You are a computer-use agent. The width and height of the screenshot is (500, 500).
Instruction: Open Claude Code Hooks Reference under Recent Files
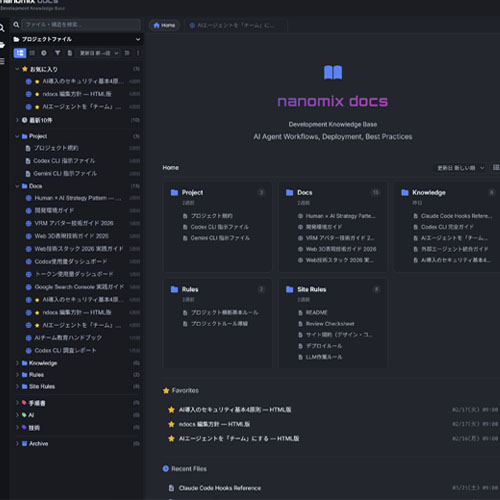[x=220, y=488]
